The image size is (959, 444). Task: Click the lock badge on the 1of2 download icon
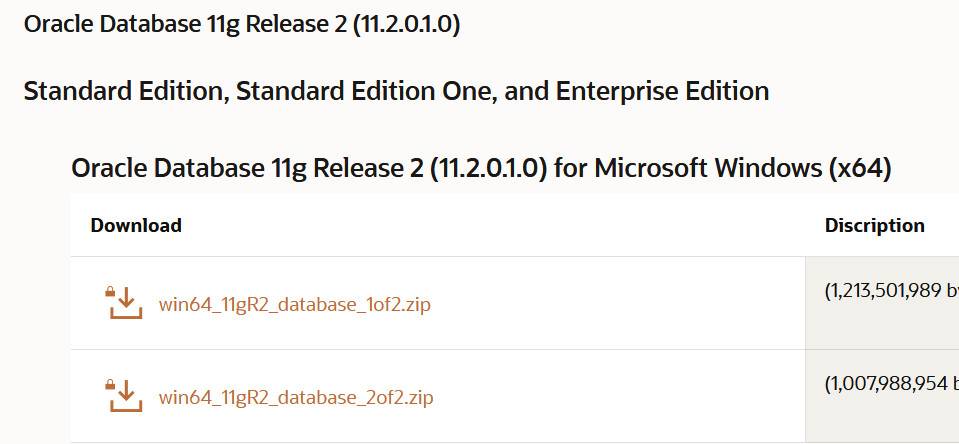(x=110, y=291)
